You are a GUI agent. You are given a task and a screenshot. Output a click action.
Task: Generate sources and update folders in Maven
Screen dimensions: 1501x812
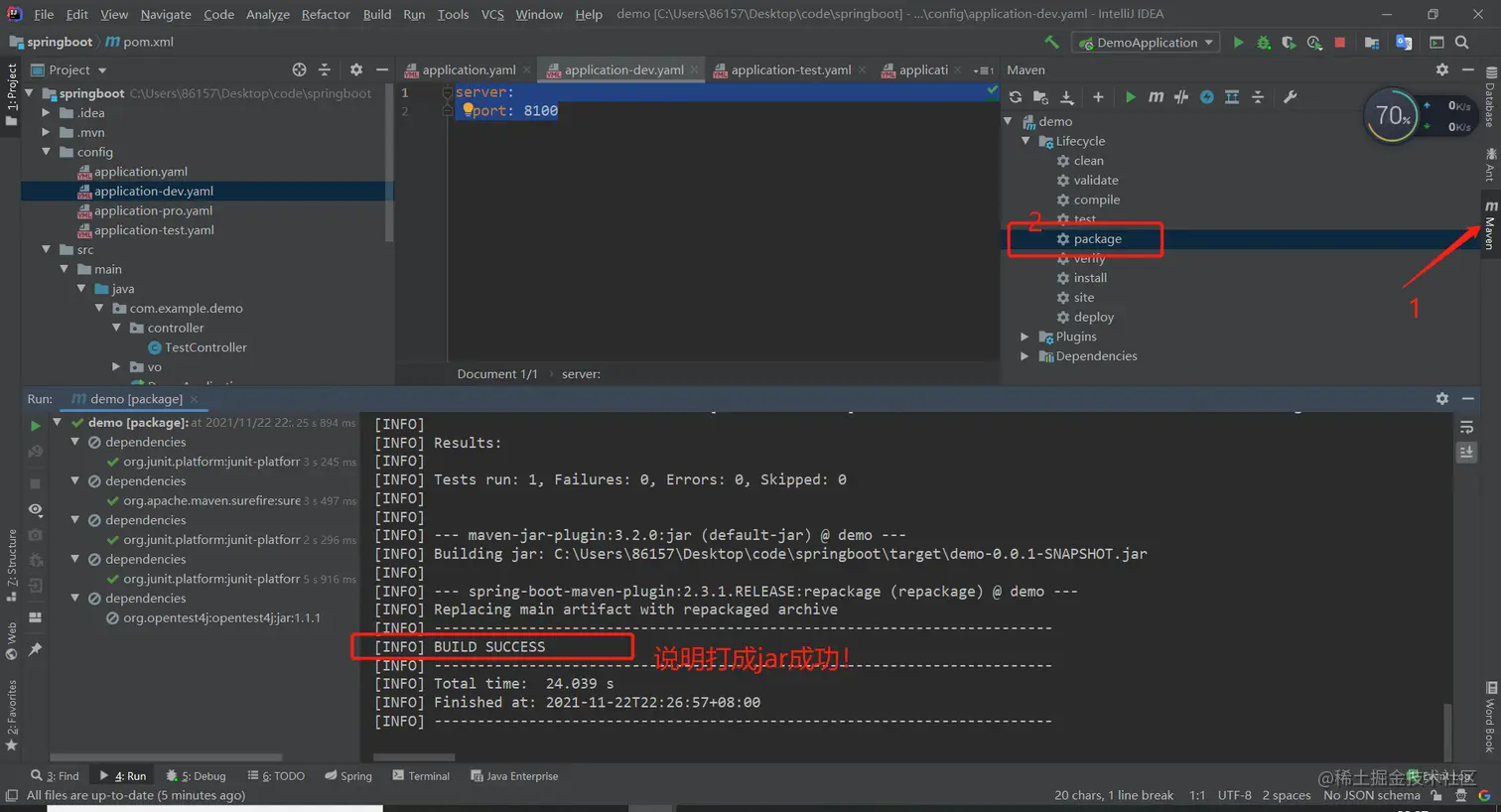[1040, 97]
